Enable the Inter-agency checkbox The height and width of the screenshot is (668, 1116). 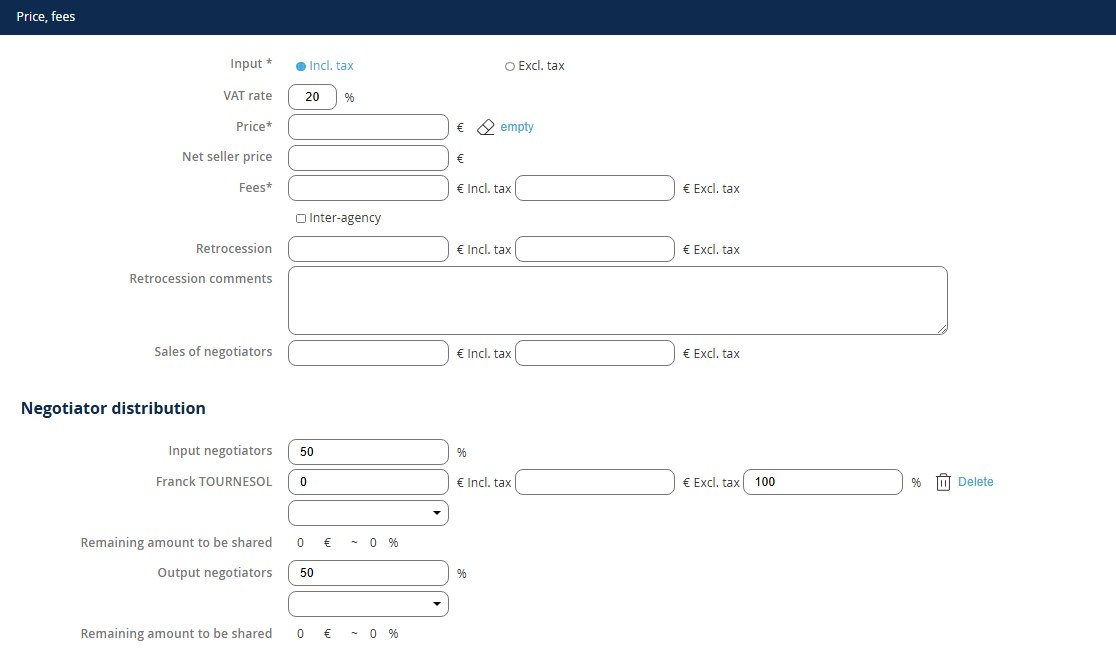[x=301, y=218]
